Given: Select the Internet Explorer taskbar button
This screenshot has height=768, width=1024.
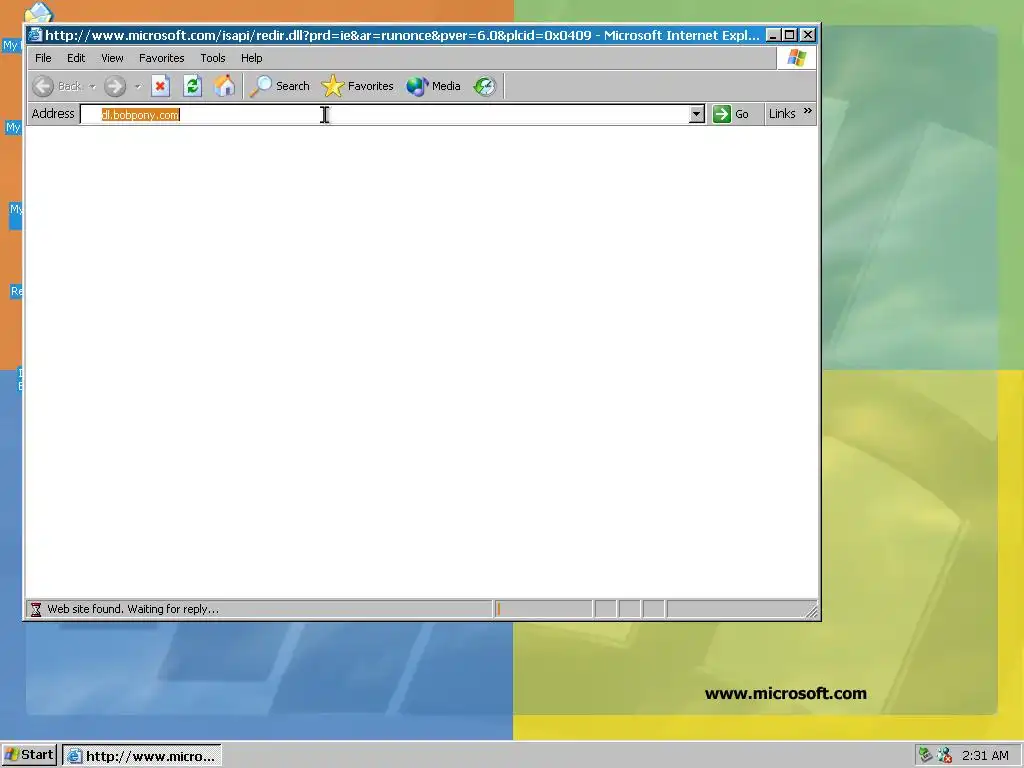Looking at the screenshot, I should coord(142,756).
